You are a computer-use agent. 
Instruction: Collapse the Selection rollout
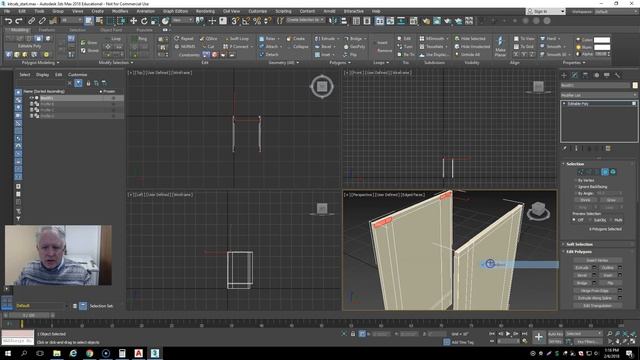point(575,164)
